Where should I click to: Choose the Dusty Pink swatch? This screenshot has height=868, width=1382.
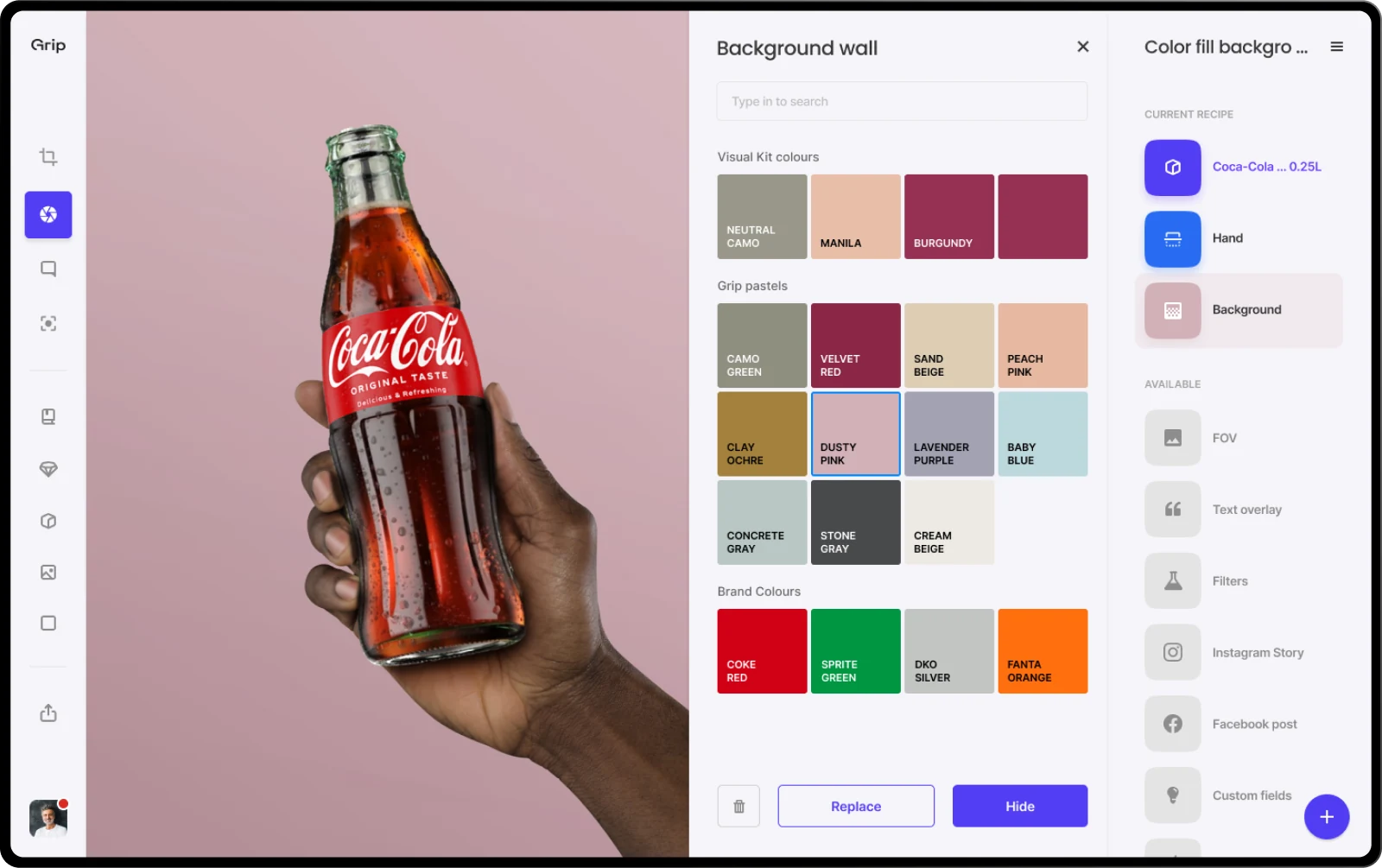856,434
